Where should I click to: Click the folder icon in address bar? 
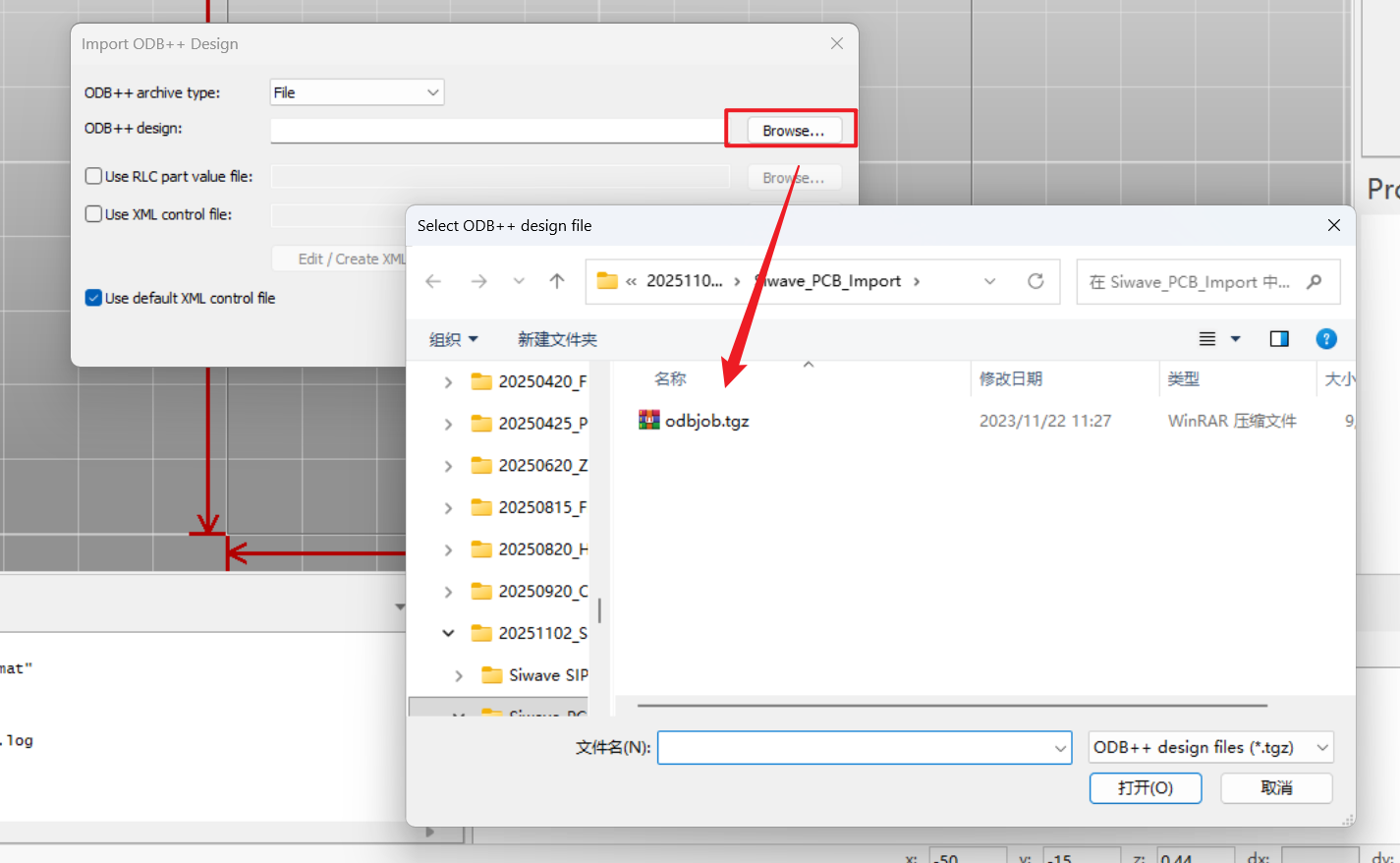point(607,281)
